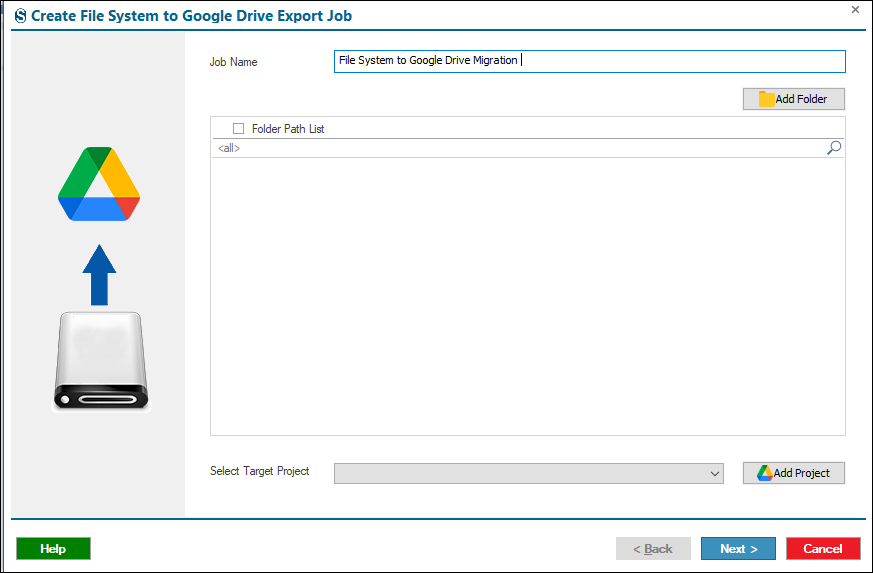Open Help with the green button

pos(53,548)
